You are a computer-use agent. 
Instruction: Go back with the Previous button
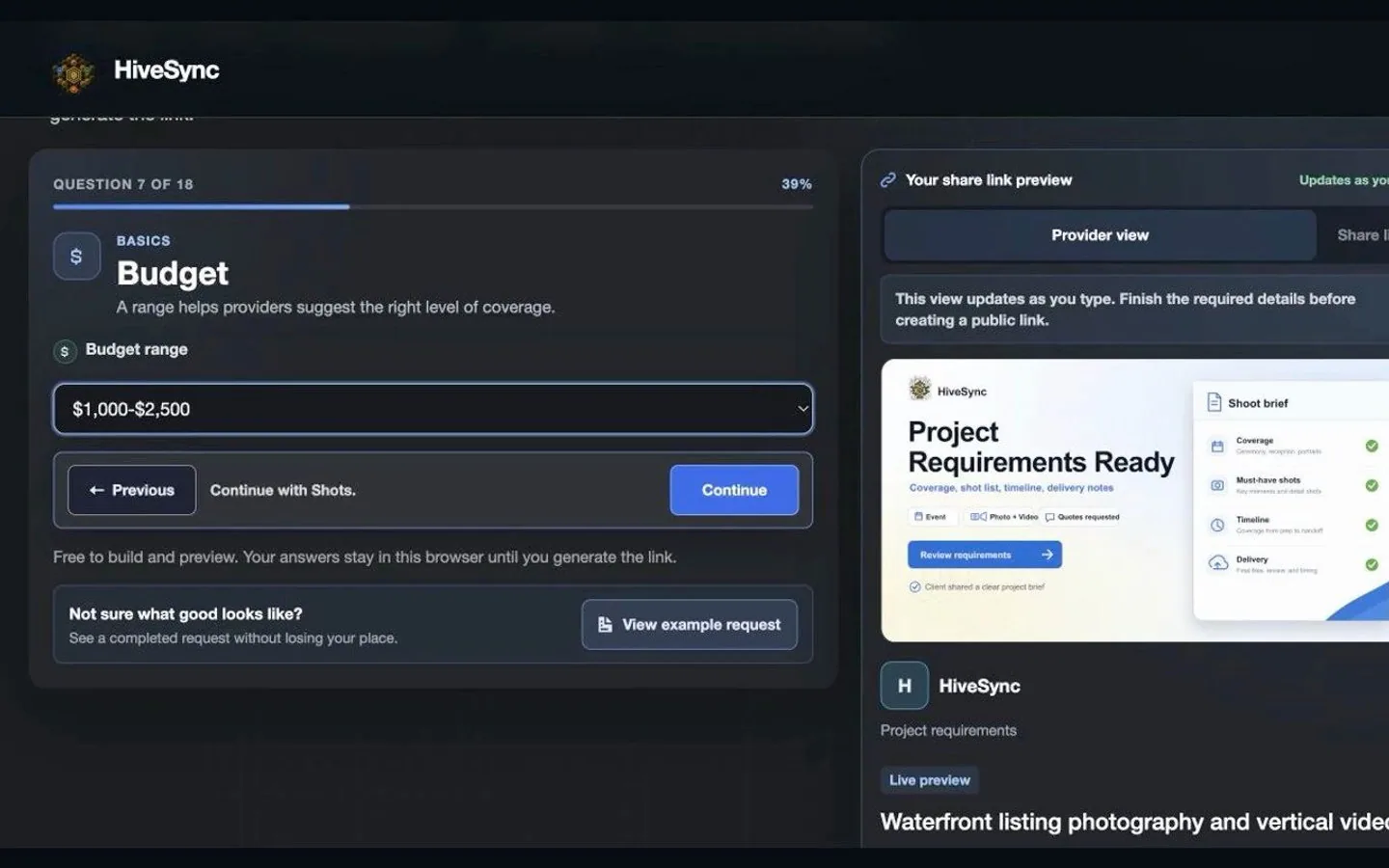pos(132,490)
